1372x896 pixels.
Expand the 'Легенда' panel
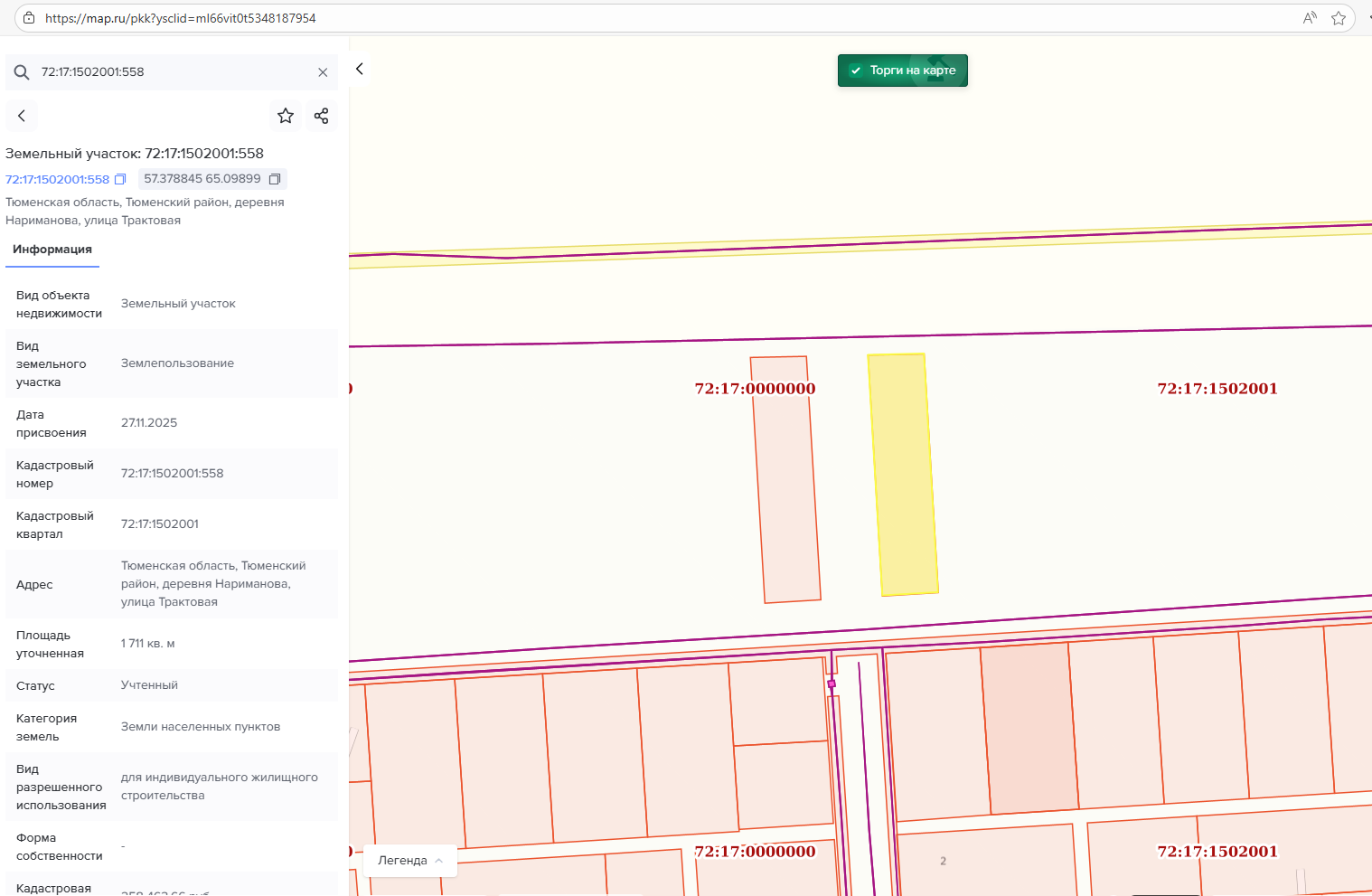pyautogui.click(x=410, y=861)
